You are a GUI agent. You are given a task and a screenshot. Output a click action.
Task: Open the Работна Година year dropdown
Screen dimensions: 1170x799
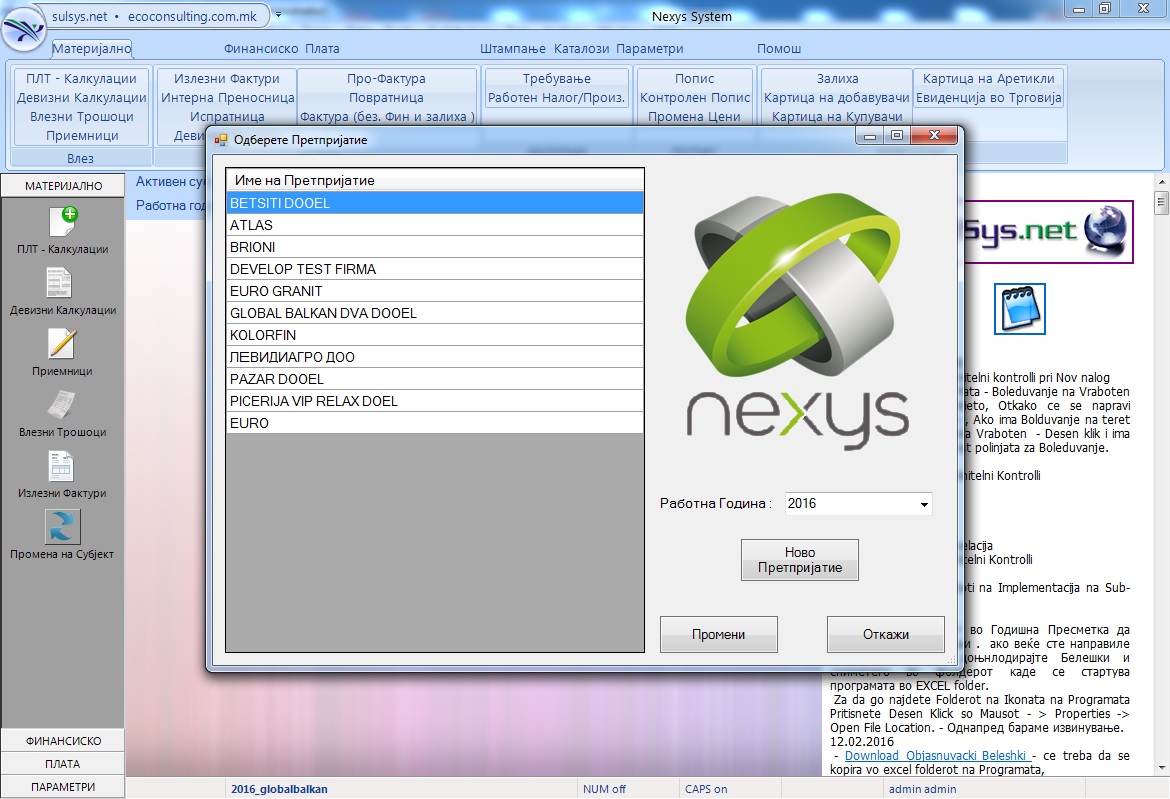(x=922, y=503)
